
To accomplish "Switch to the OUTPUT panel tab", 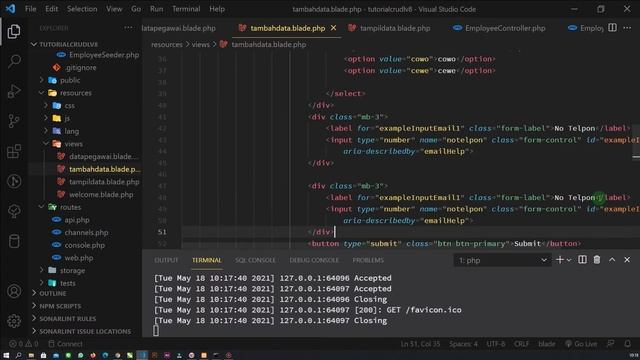I will 166,260.
